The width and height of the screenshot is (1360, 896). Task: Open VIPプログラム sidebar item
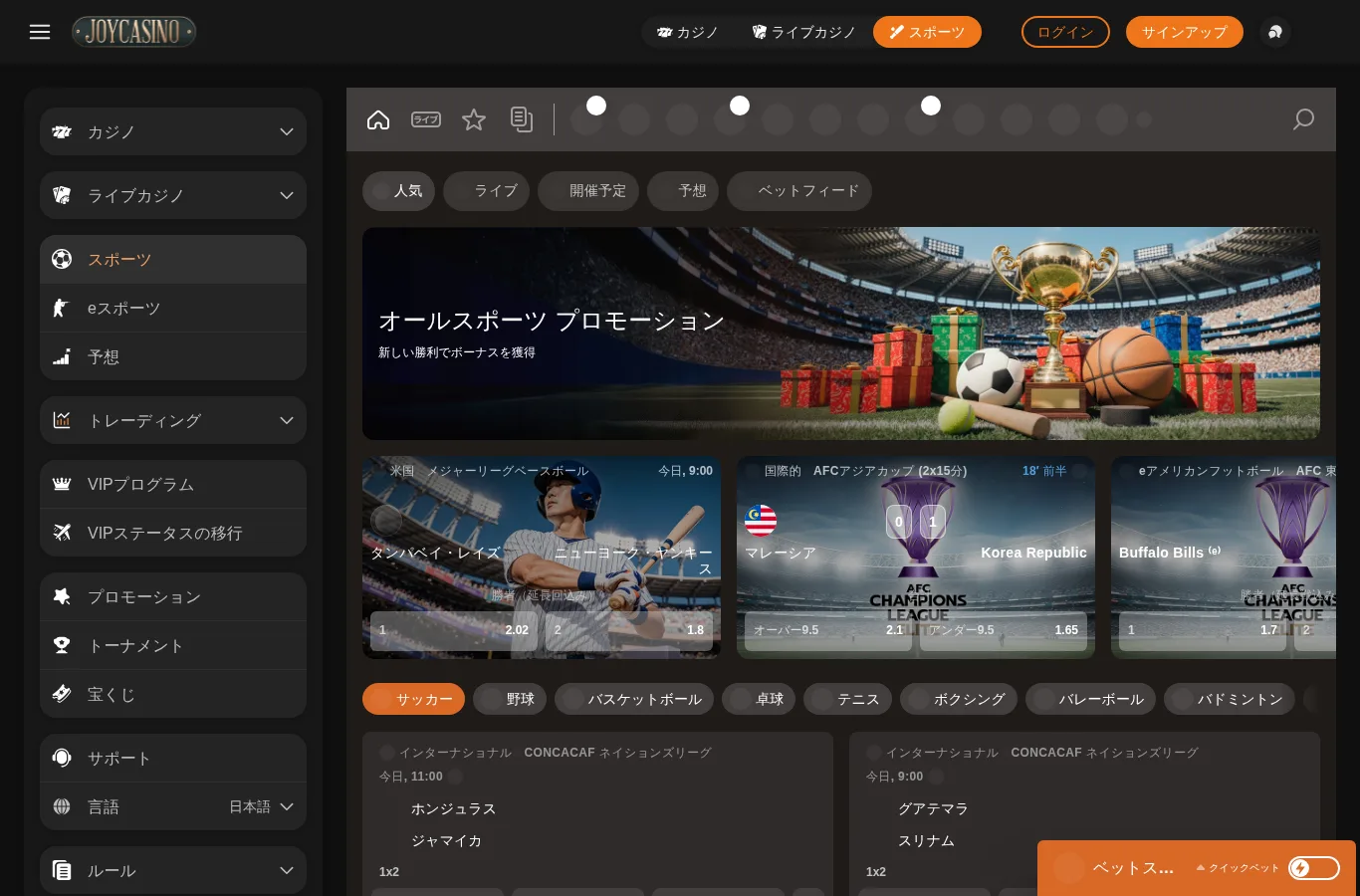point(173,484)
